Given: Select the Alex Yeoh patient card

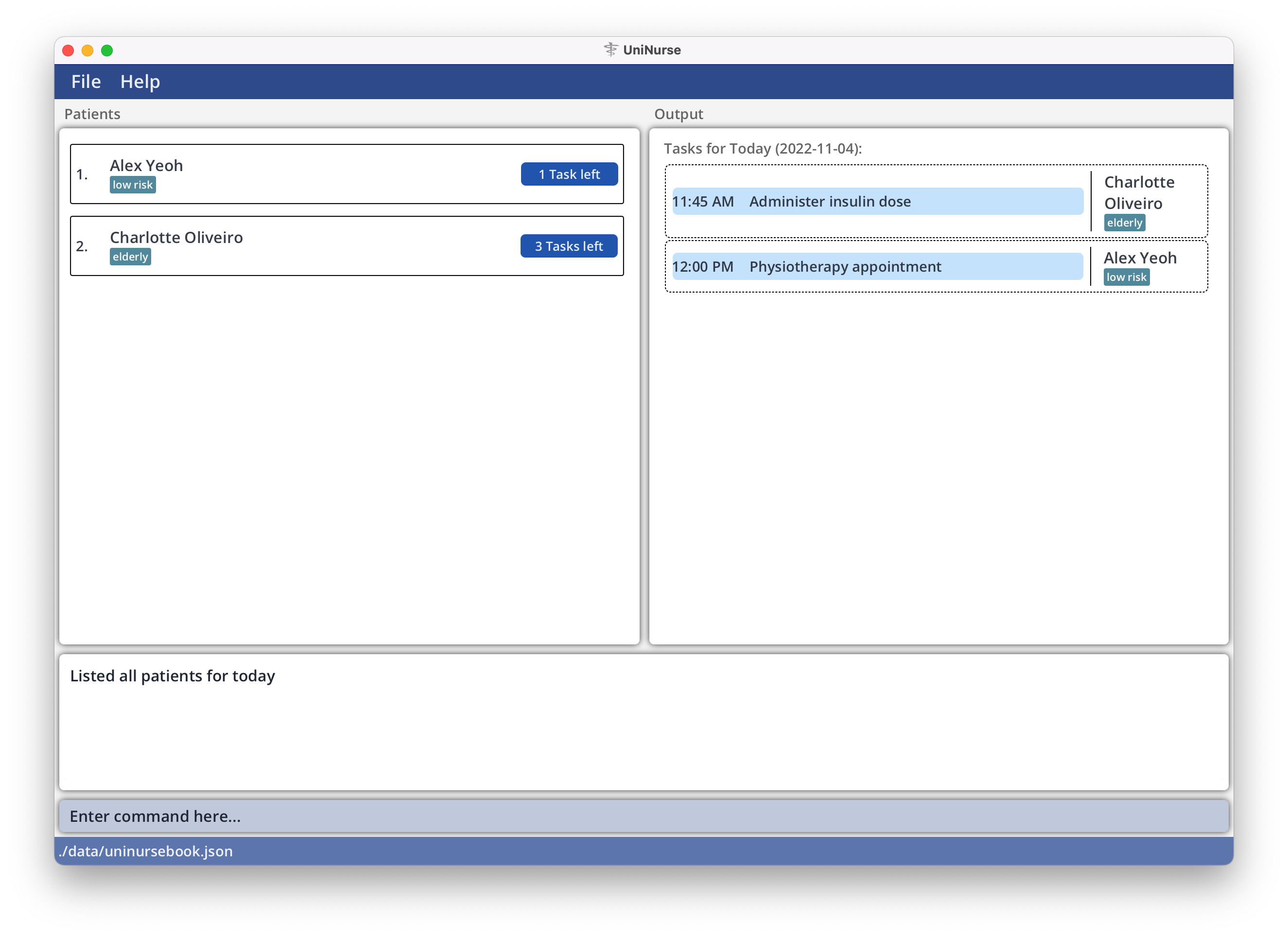Looking at the screenshot, I should pos(347,174).
